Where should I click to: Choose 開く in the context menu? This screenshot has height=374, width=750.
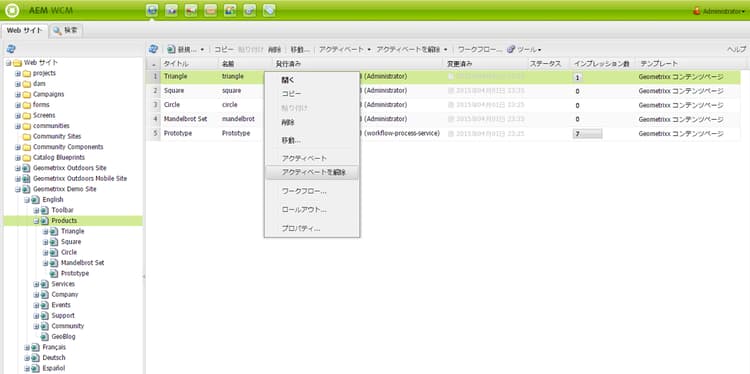click(x=311, y=80)
